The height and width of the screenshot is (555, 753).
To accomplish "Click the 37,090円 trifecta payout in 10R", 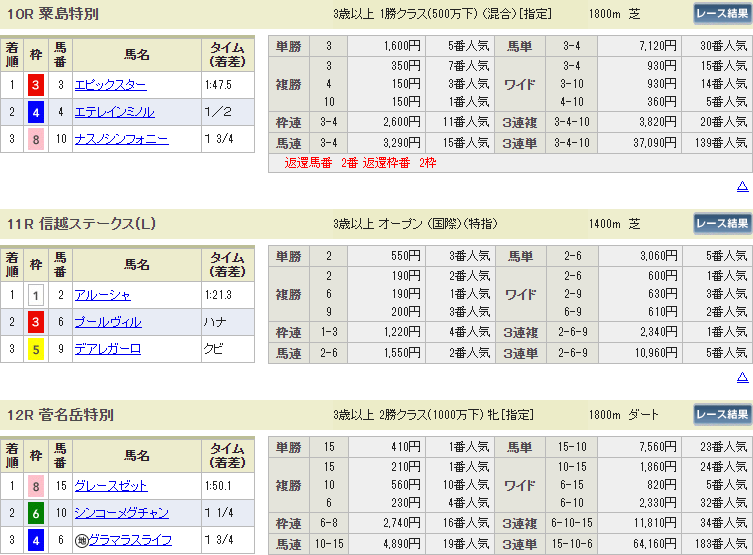I will pos(655,143).
